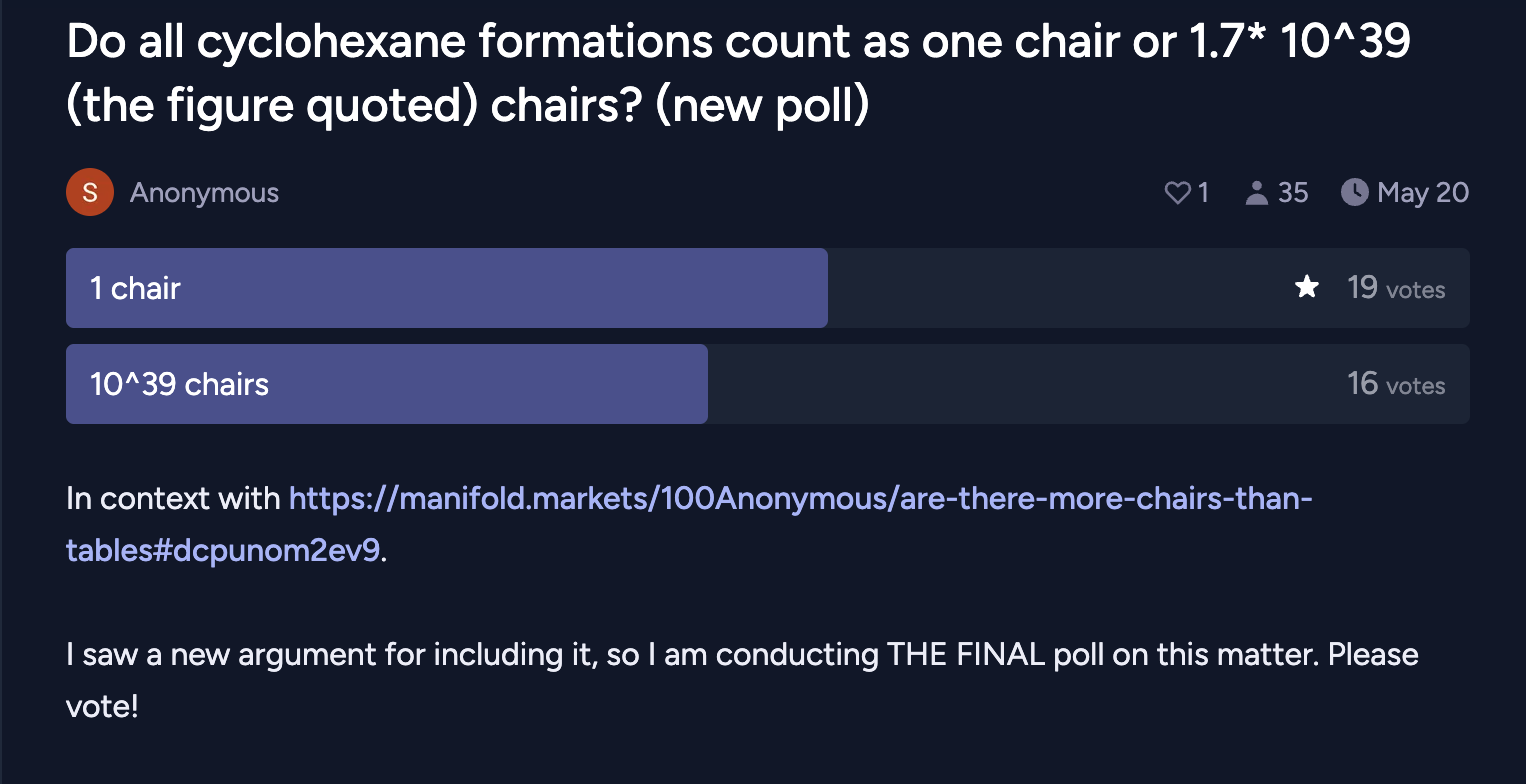The image size is (1526, 784).
Task: Click the filled portion of 10^39 chairs bar
Action: [x=387, y=384]
